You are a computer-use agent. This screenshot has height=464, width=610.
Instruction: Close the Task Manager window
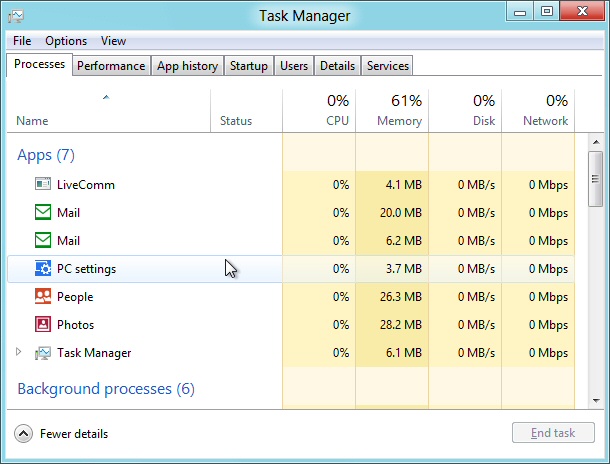[582, 11]
